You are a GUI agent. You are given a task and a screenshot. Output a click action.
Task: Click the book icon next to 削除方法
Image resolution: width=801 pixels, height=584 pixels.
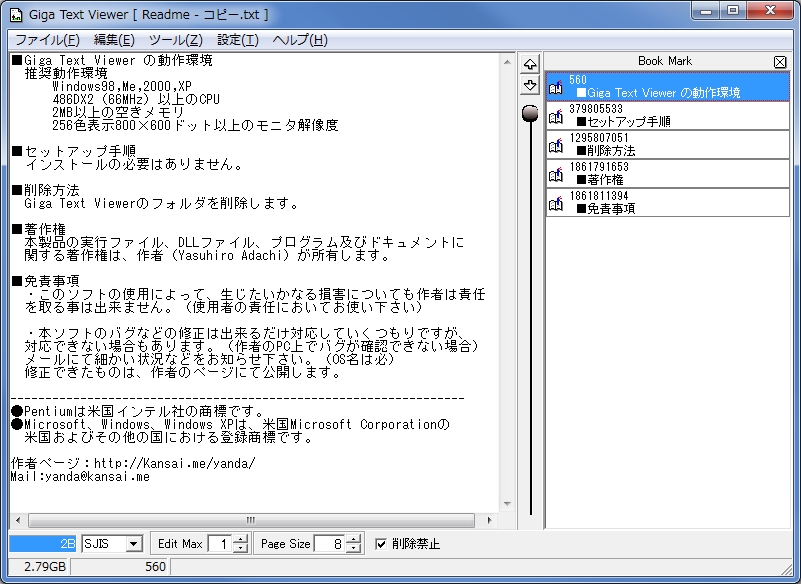[x=554, y=144]
